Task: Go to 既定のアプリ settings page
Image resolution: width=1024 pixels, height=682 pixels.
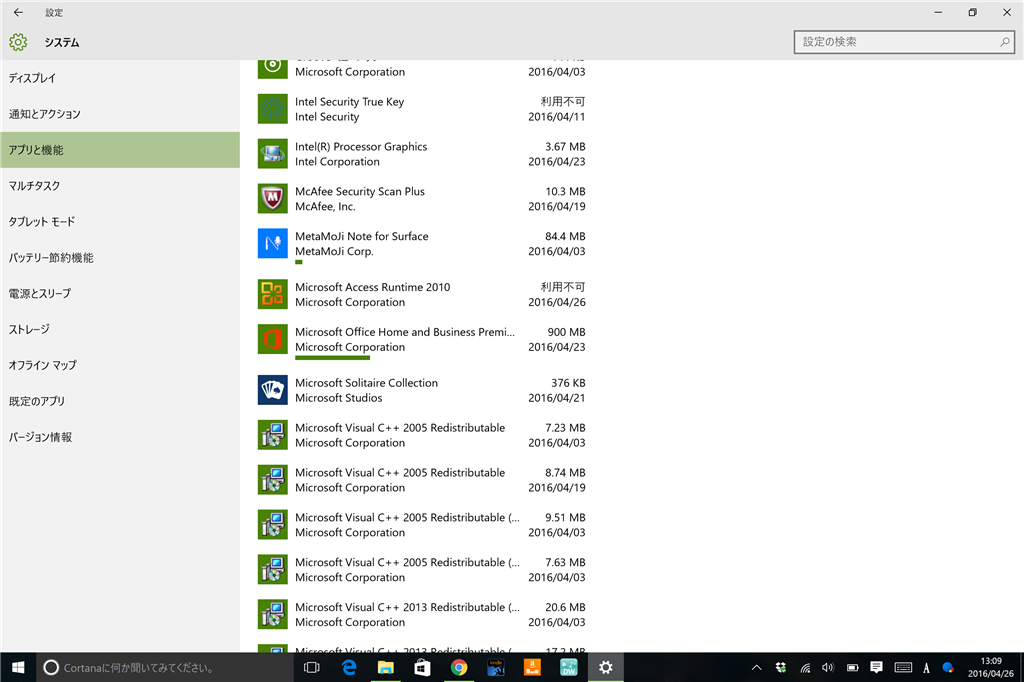Action: coord(120,401)
